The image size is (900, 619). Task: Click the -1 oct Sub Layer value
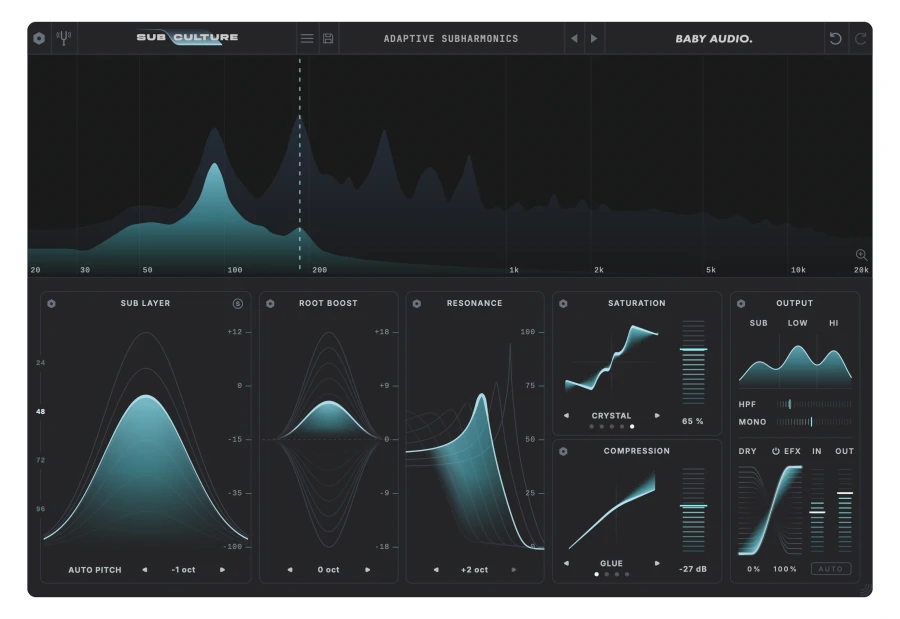pos(183,570)
